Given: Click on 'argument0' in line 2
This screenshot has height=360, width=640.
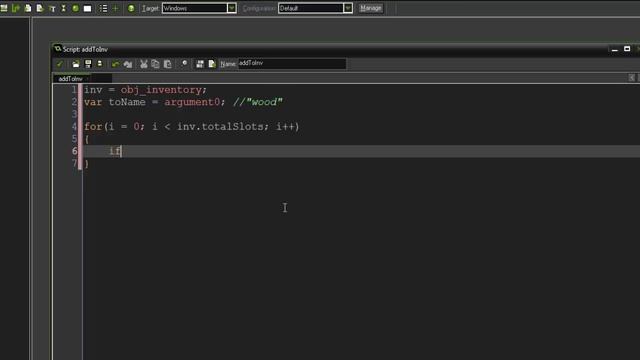Looking at the screenshot, I should [192, 102].
